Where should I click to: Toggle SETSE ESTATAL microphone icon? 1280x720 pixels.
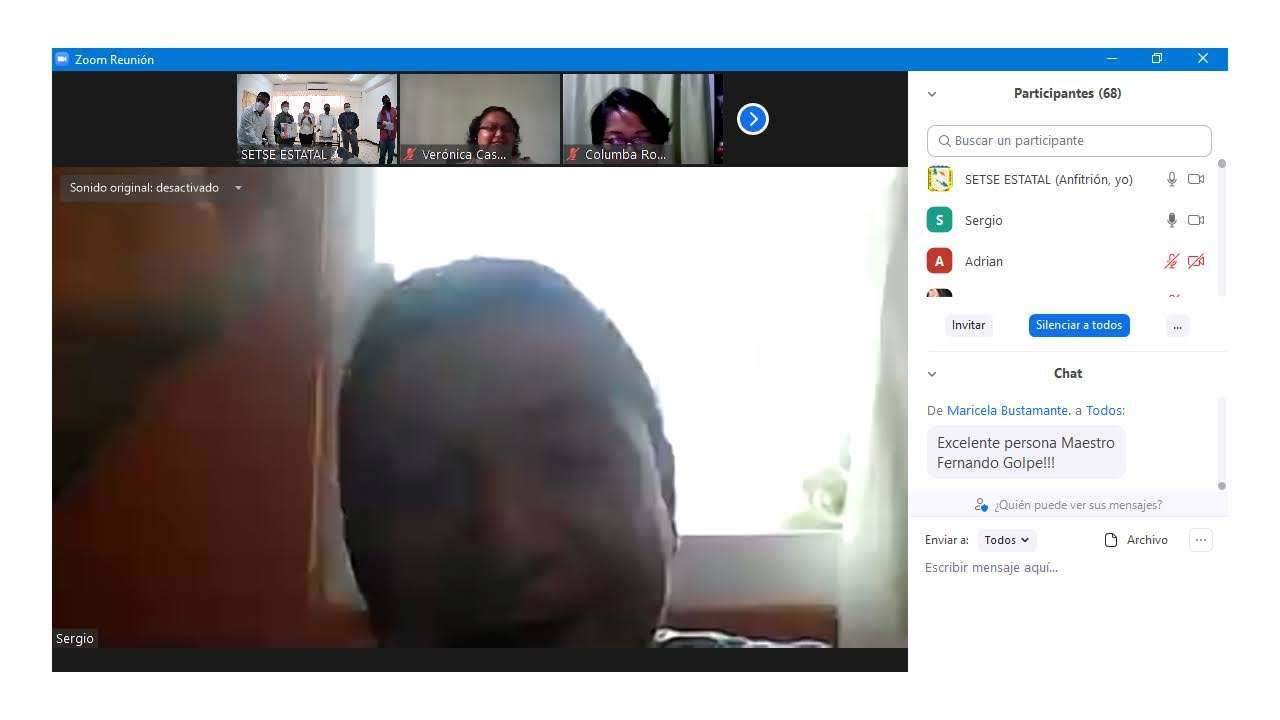click(1172, 179)
